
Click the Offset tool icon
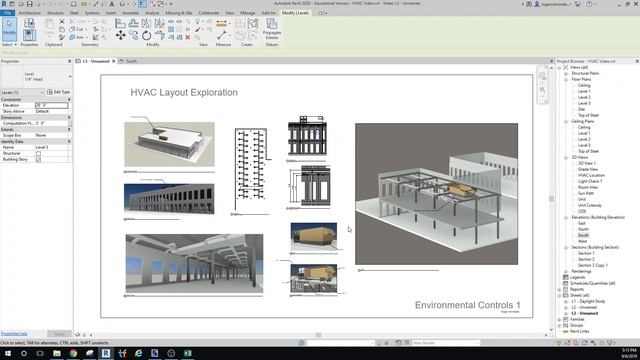[133, 23]
